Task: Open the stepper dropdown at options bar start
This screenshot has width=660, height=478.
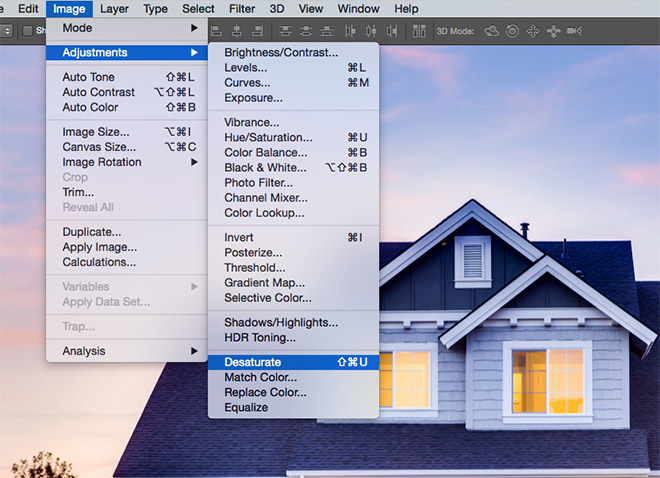Action: pyautogui.click(x=8, y=31)
